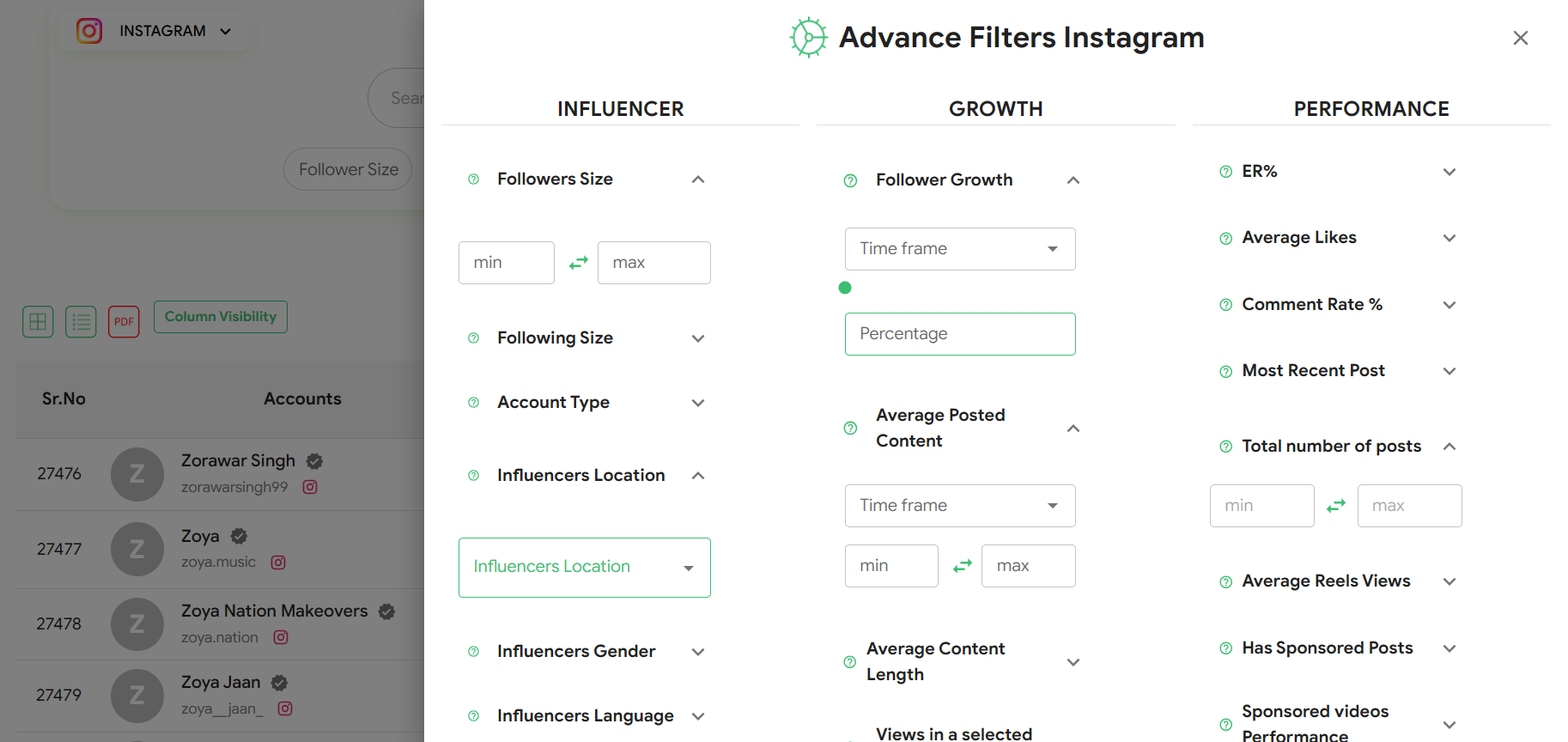Collapse the Followers Size filter
Screen dimensions: 1568x742
point(698,179)
